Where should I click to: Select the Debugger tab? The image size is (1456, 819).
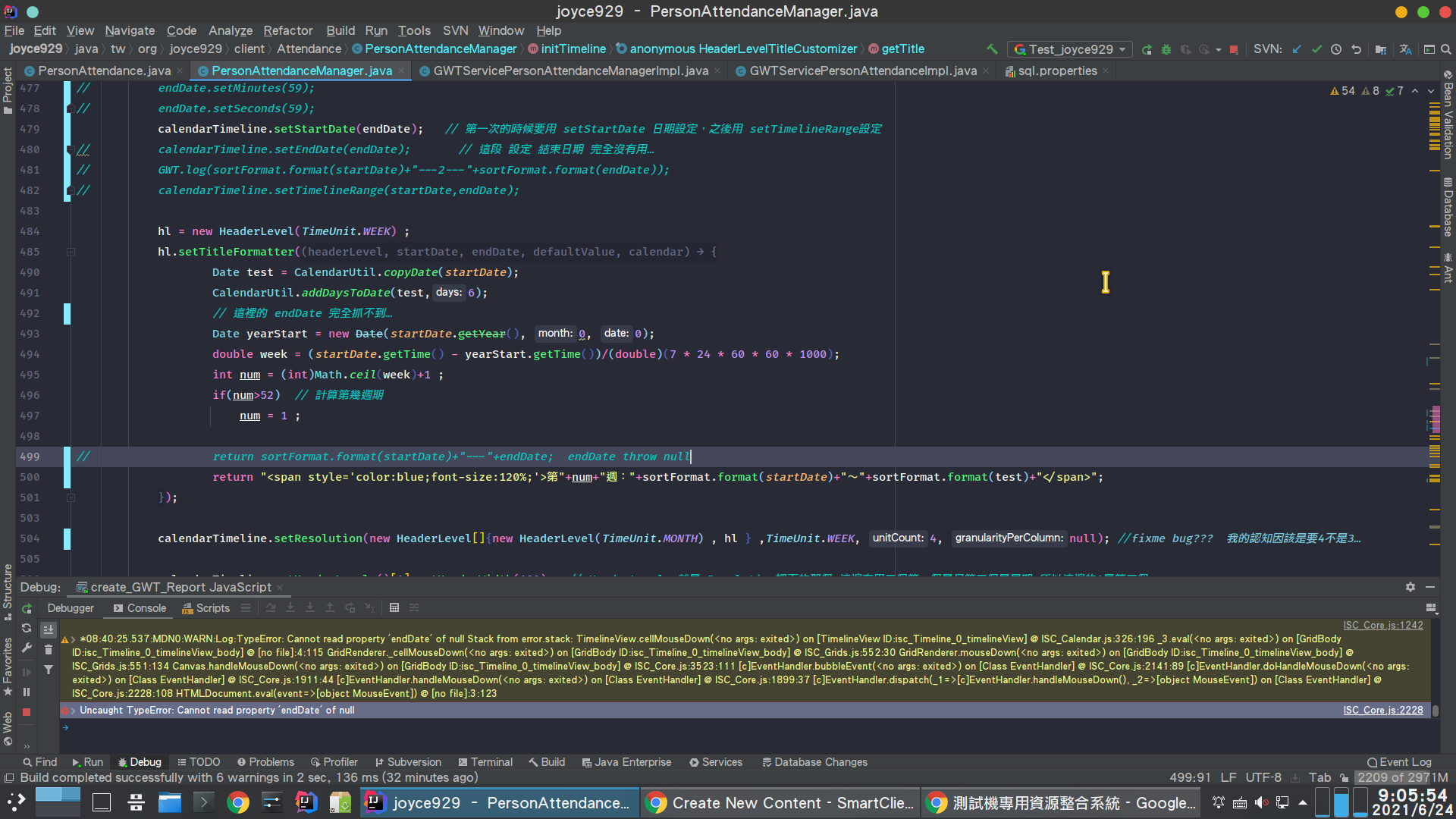pos(71,608)
